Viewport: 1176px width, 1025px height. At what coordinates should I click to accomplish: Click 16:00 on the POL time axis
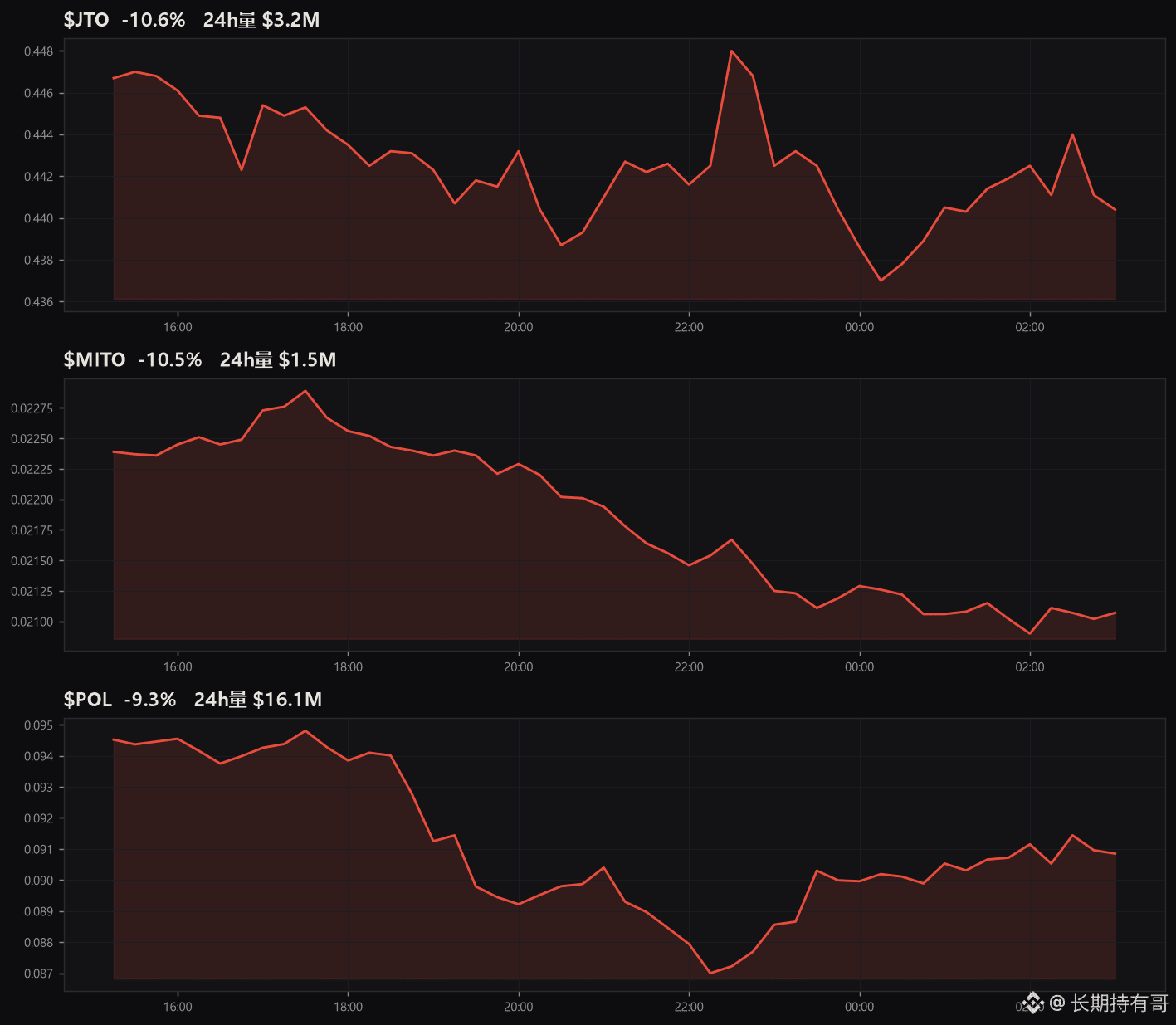[x=178, y=1007]
